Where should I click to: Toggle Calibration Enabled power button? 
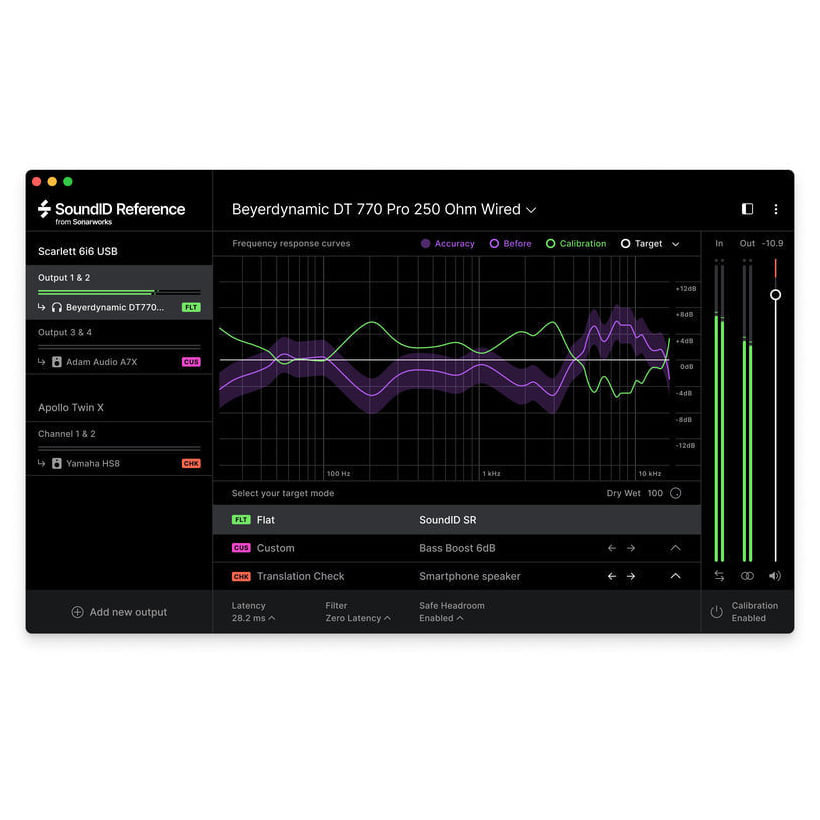pos(716,612)
